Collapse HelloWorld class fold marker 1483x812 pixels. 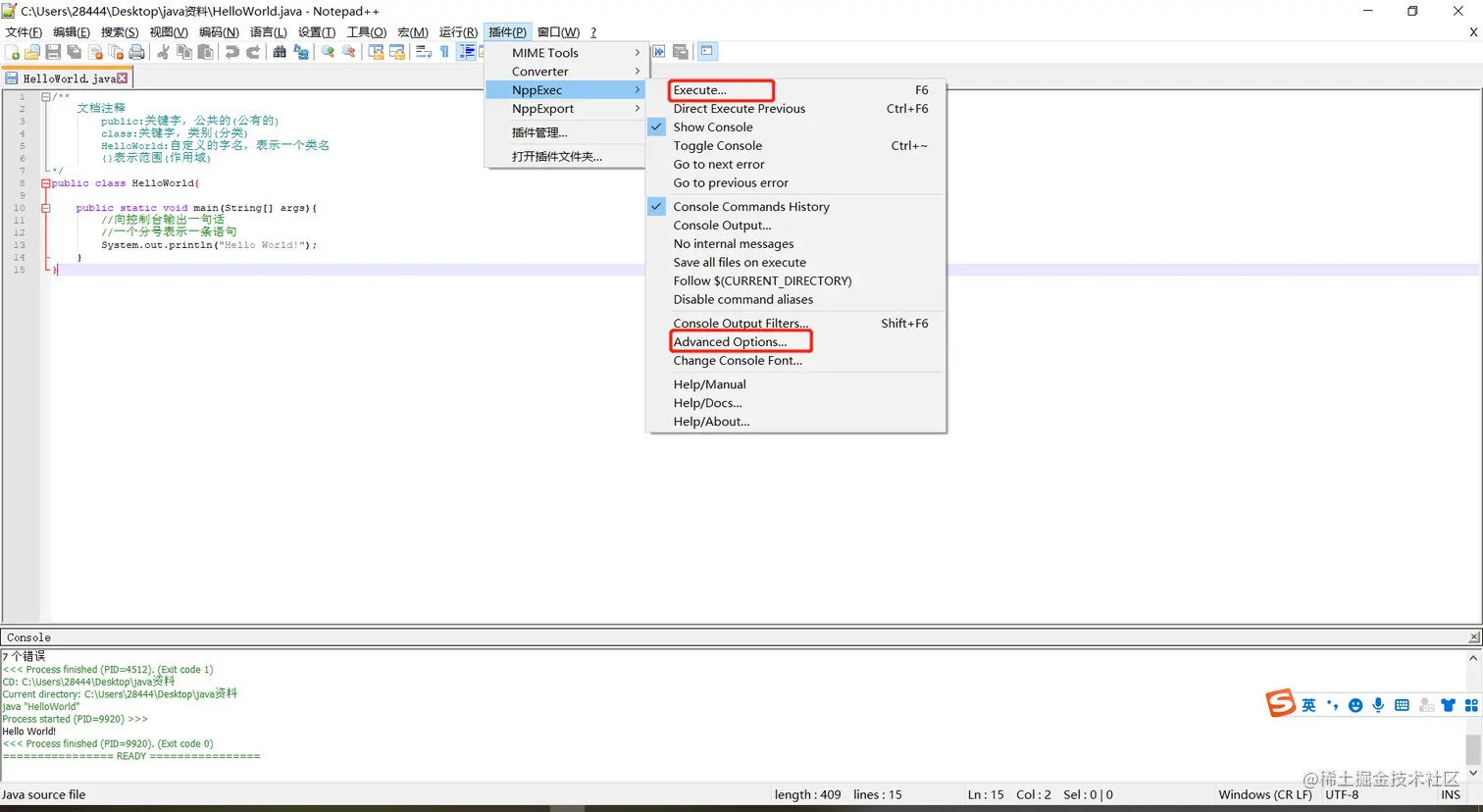(x=46, y=183)
